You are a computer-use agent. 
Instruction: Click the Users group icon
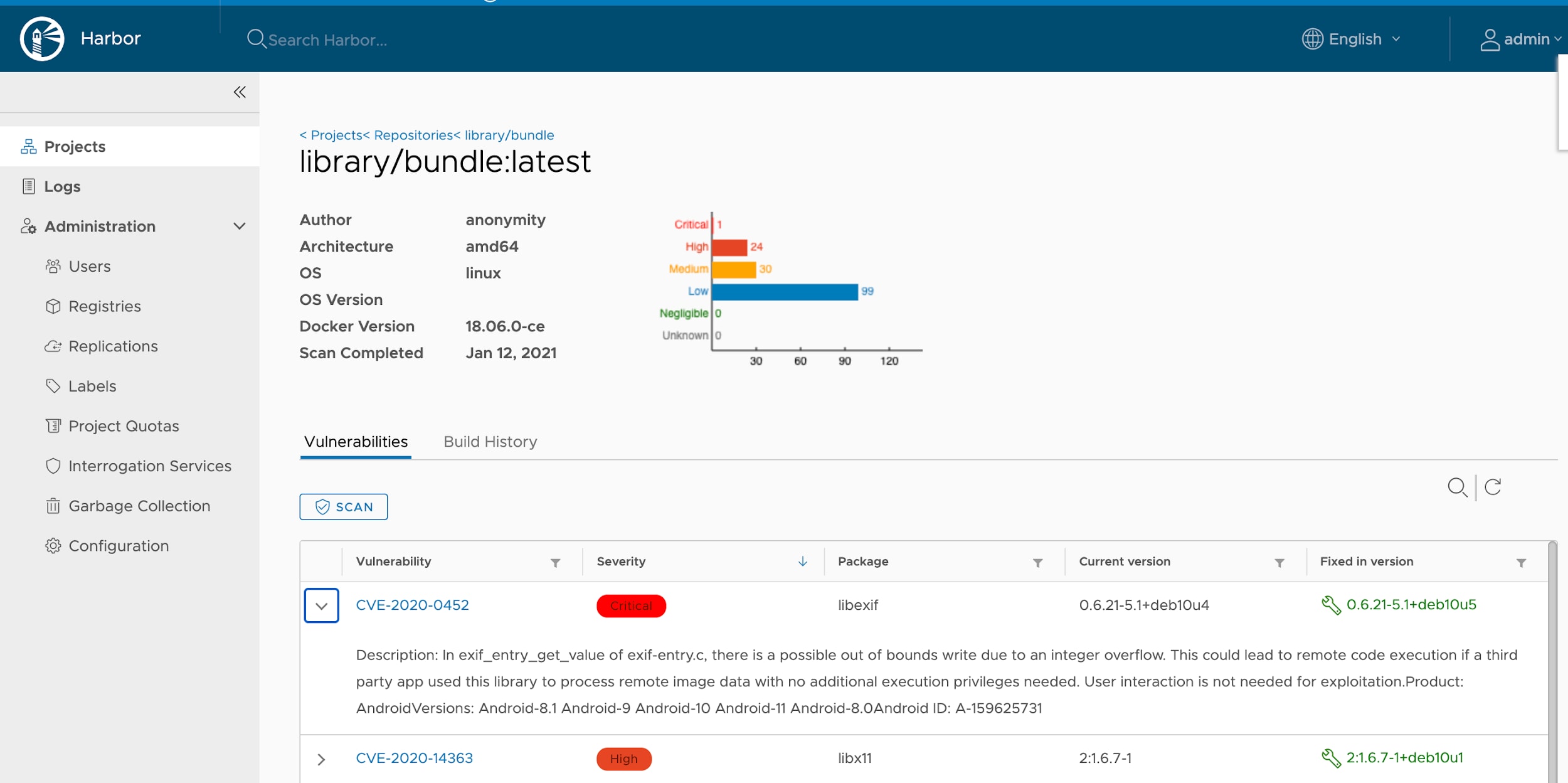click(53, 267)
